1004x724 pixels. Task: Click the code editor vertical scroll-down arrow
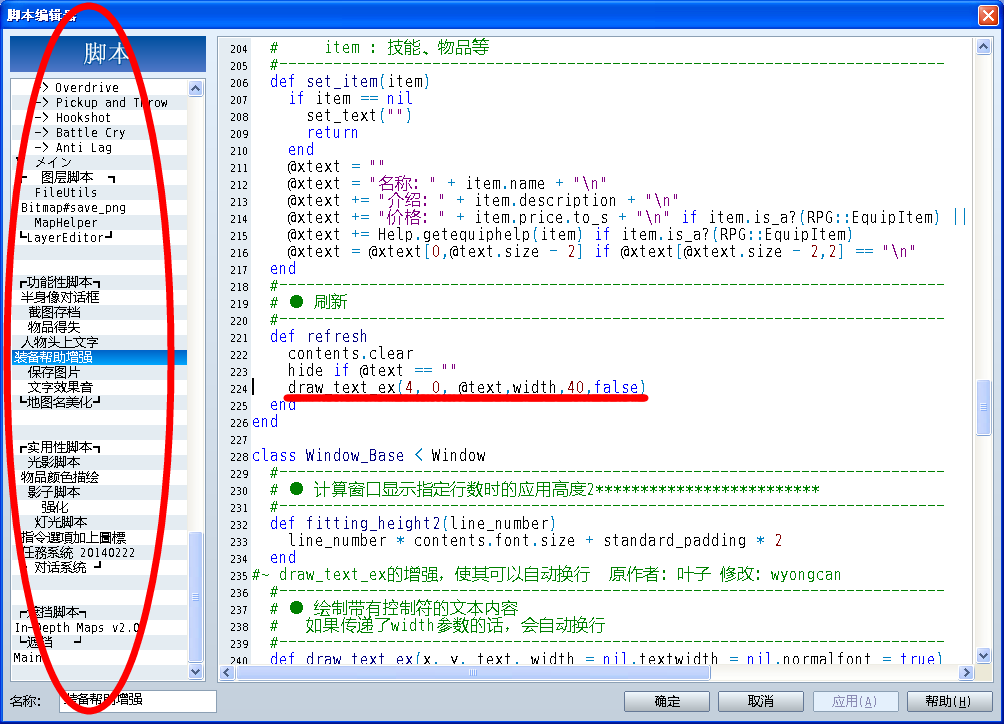click(984, 656)
